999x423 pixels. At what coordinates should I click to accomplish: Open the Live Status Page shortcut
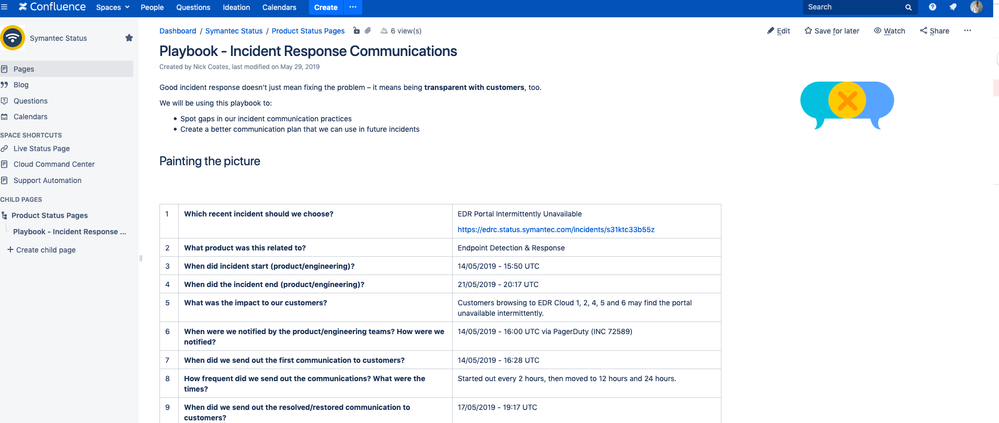click(x=41, y=148)
